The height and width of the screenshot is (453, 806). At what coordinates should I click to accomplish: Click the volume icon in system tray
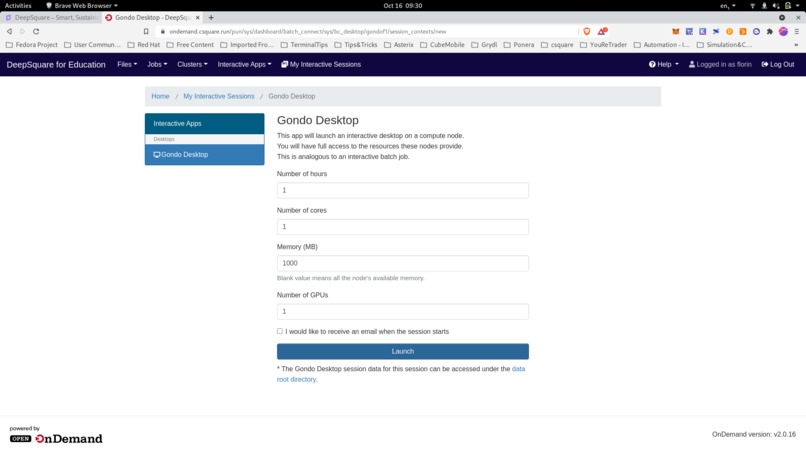click(x=776, y=6)
